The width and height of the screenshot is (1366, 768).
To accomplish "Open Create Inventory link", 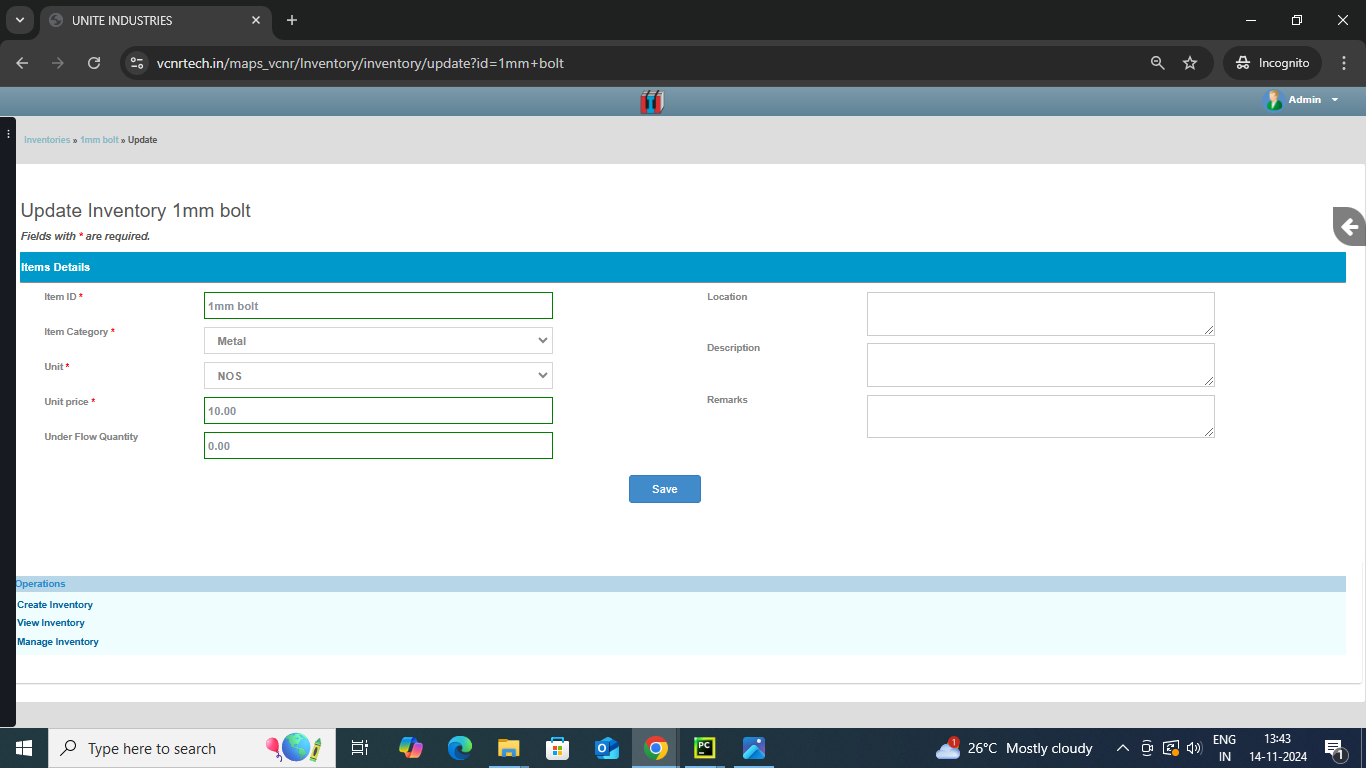I will (55, 605).
